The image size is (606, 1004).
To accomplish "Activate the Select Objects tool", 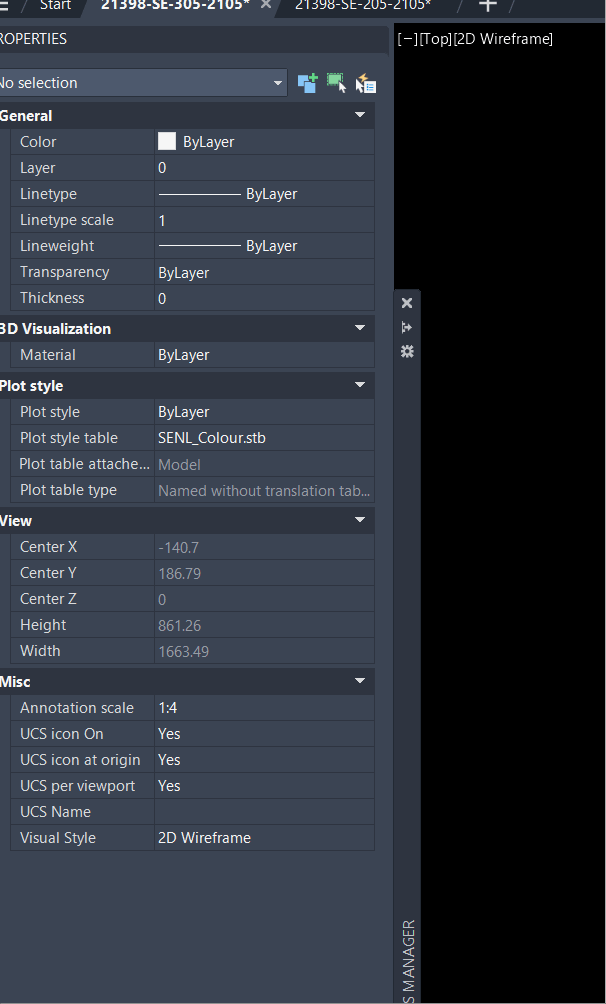I will pyautogui.click(x=336, y=83).
